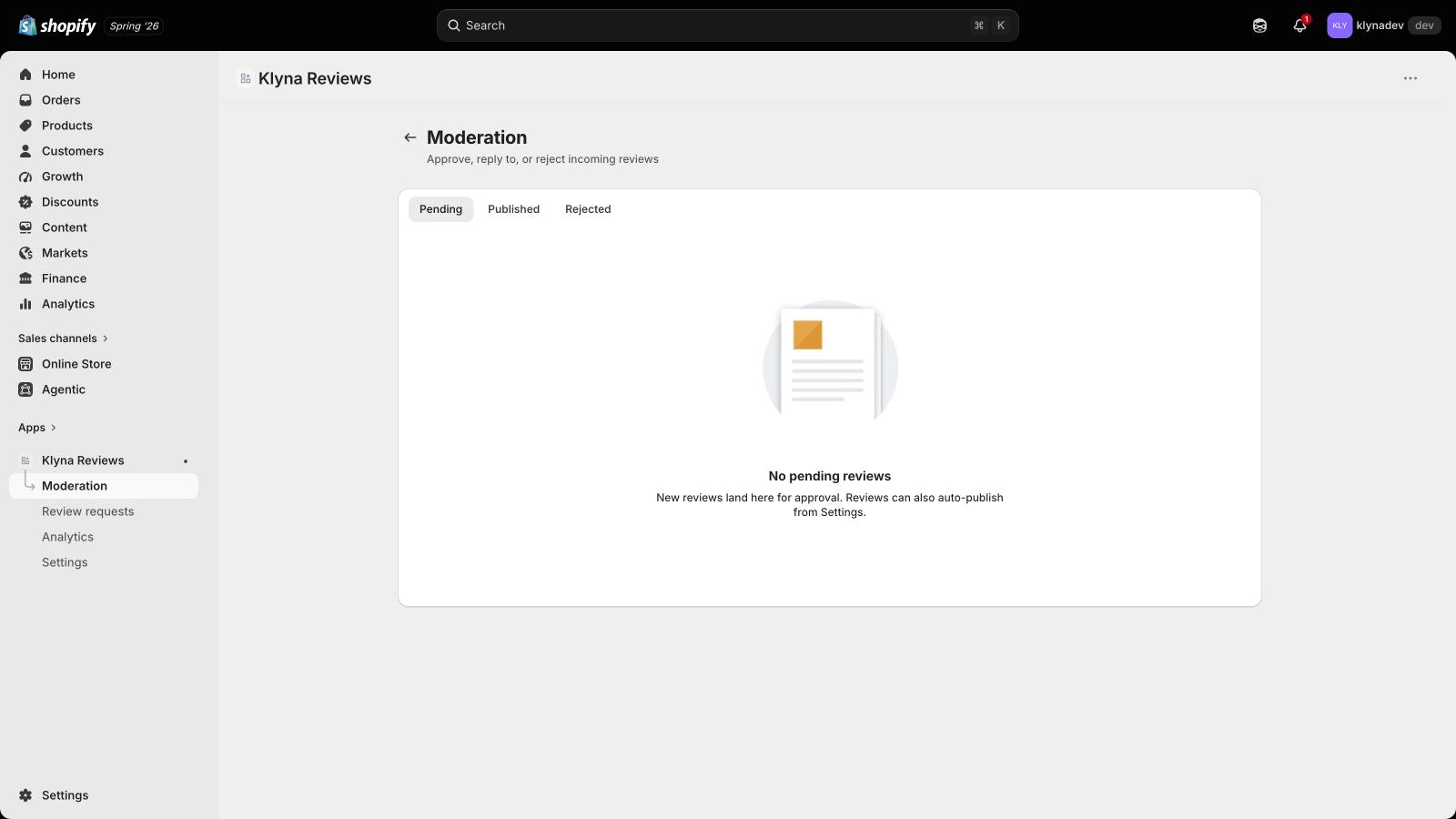The width and height of the screenshot is (1456, 819).
Task: Go to Markets in the sidebar
Action: [x=65, y=253]
